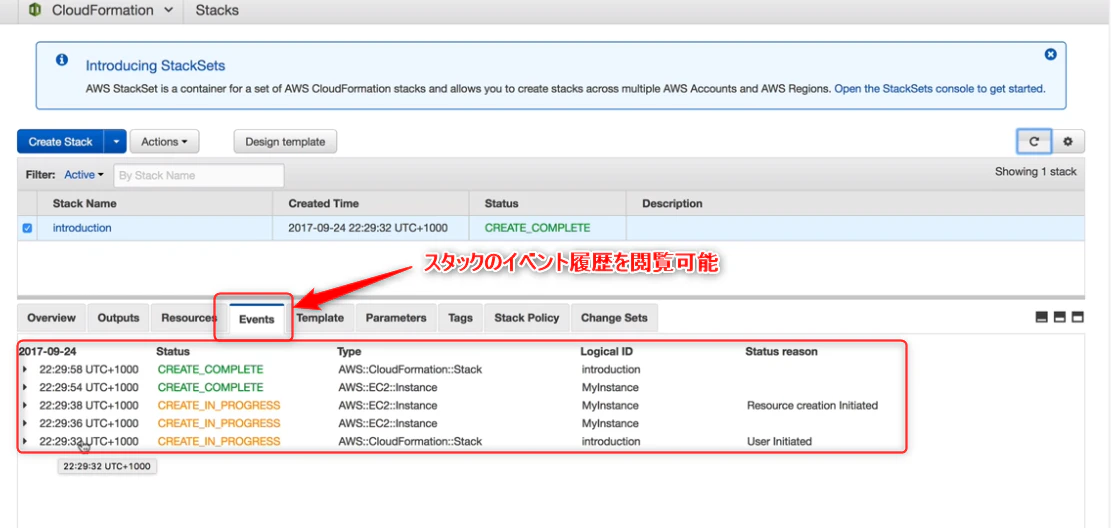
Task: Switch to the Resources tab
Action: (x=188, y=318)
